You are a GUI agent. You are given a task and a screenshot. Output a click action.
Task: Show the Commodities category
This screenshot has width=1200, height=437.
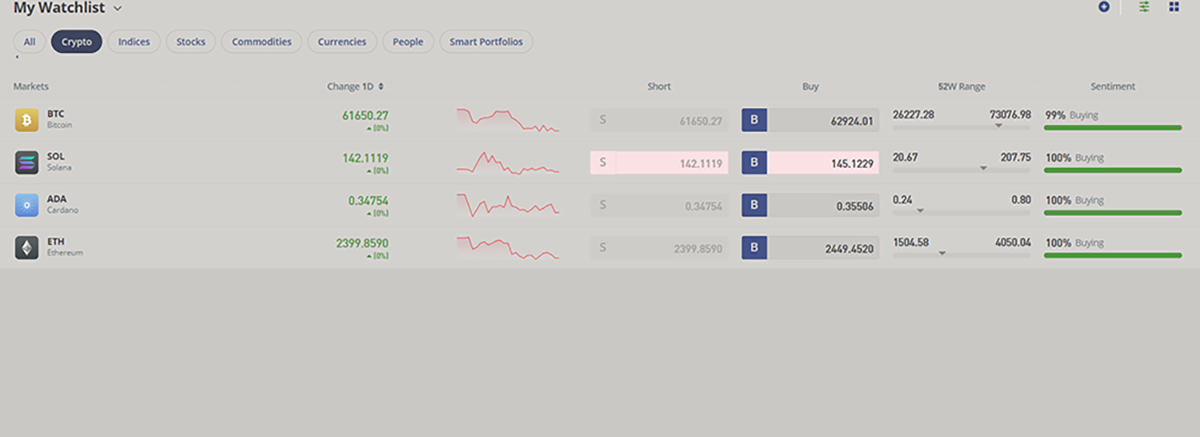tap(261, 42)
